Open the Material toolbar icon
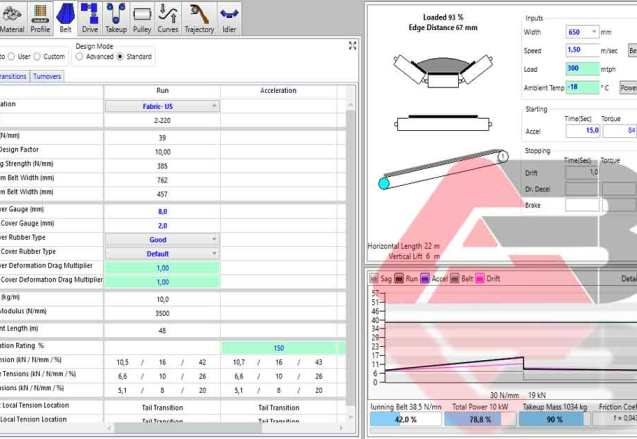 (x=12, y=16)
